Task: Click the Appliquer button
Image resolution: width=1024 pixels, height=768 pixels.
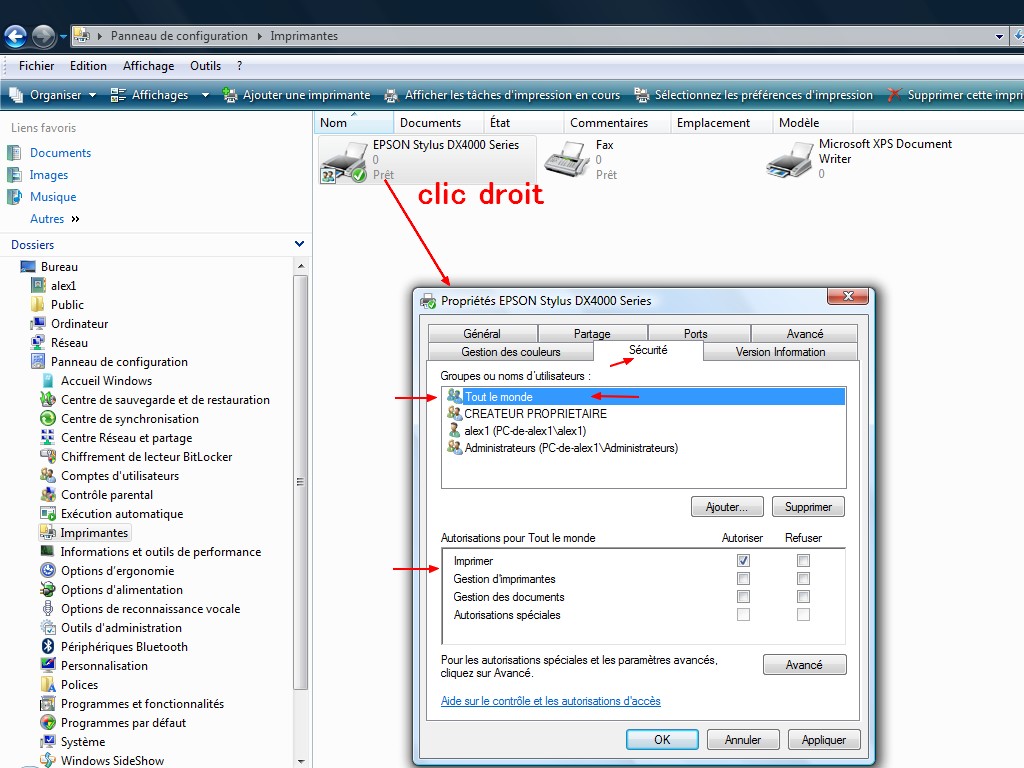Action: 824,739
